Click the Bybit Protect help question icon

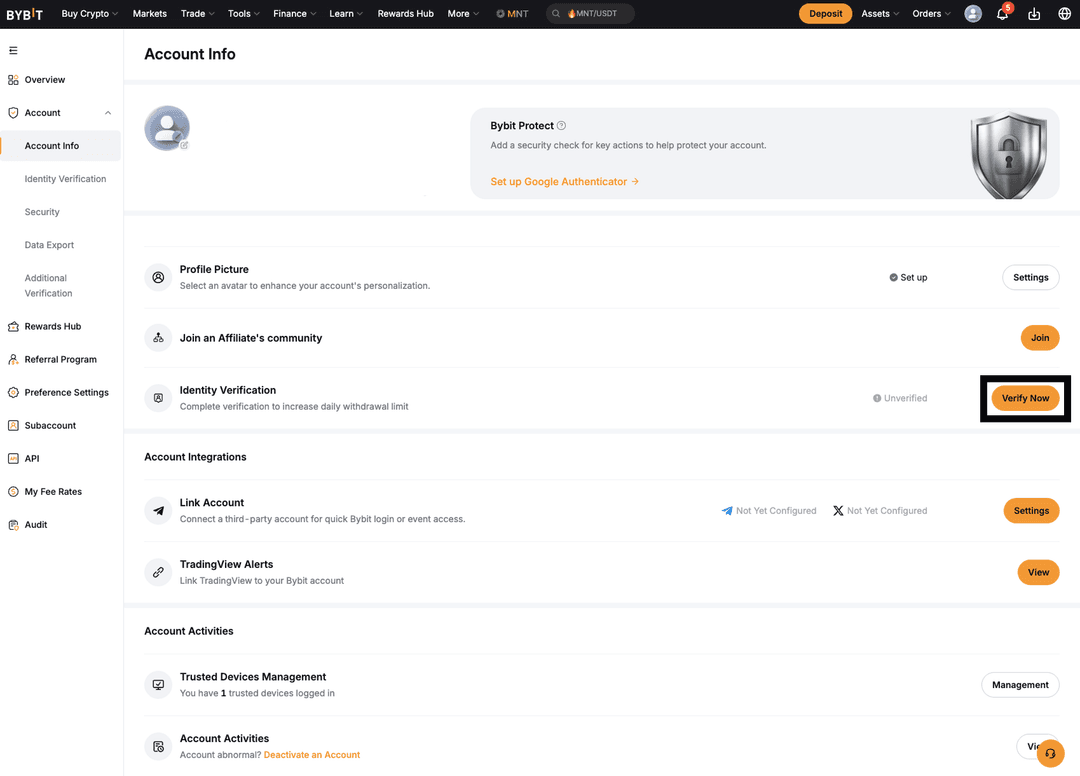[561, 125]
